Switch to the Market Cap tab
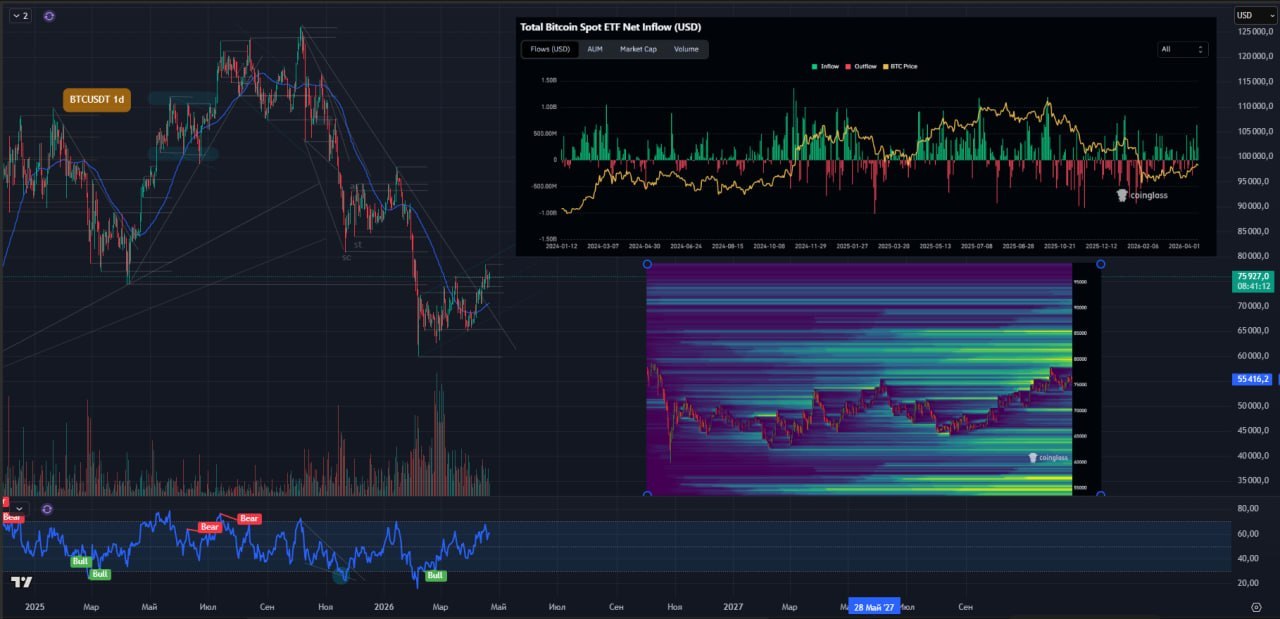Viewport: 1280px width, 619px height. [x=638, y=49]
